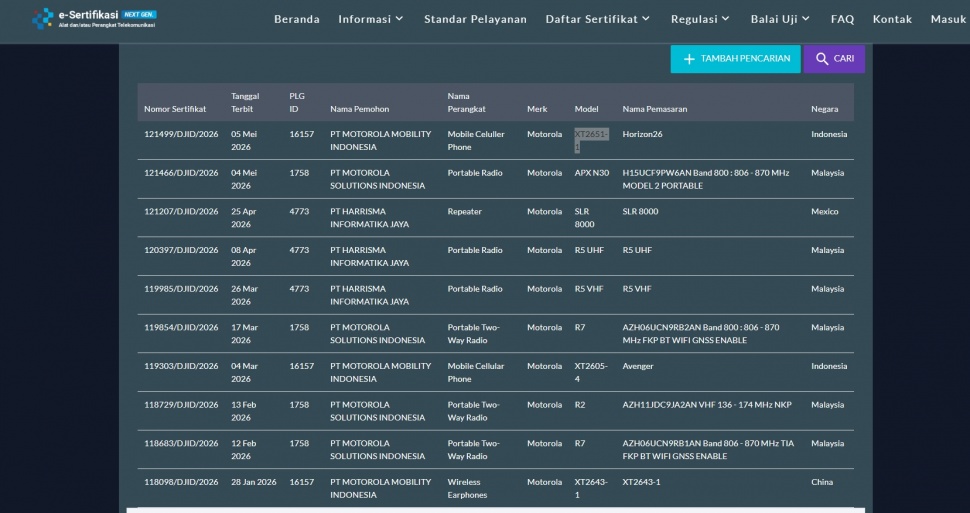
Task: Open the e-Sertifikasi logo home link
Action: (94, 19)
